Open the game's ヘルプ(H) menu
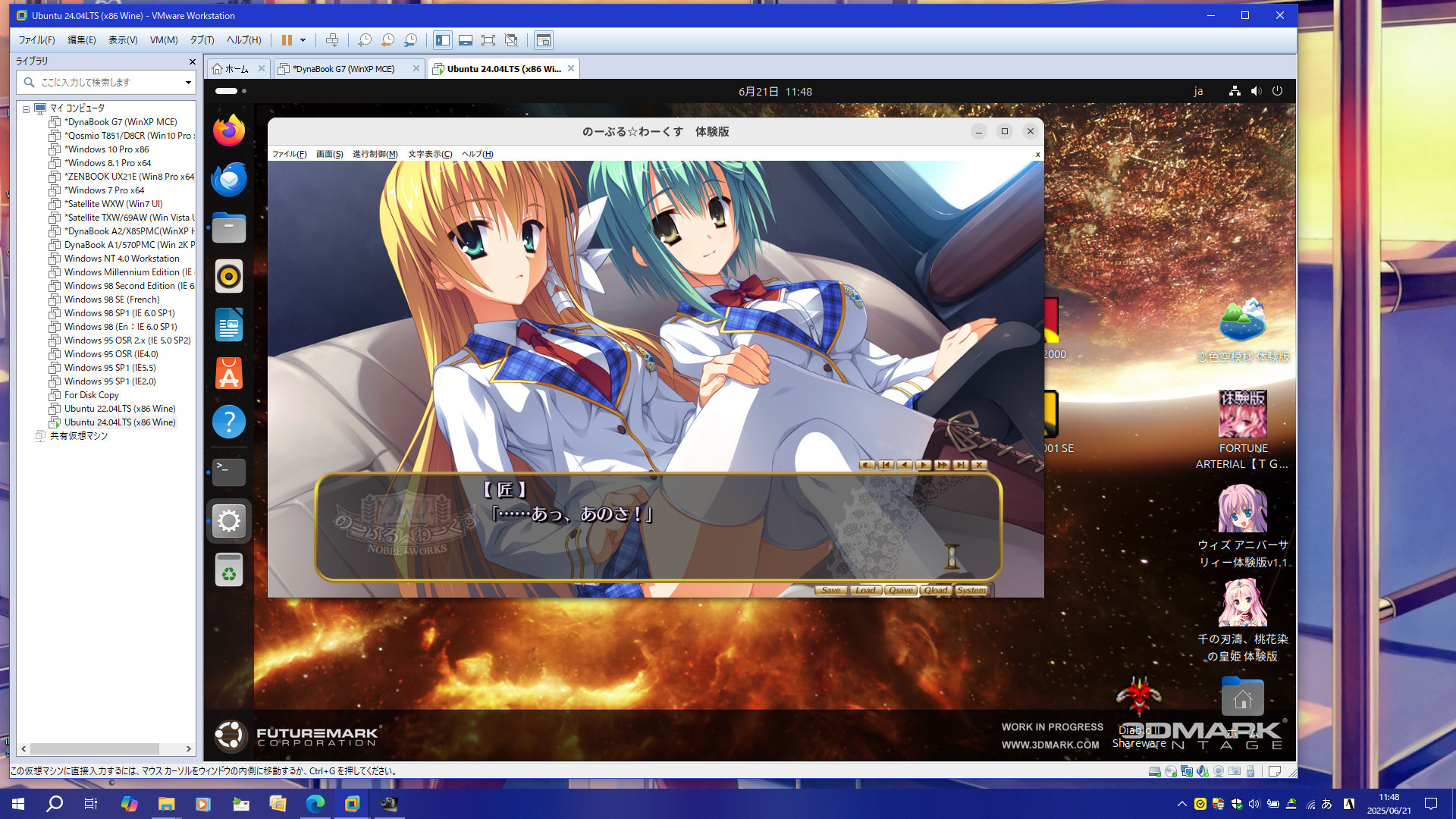The width and height of the screenshot is (1456, 819). (x=478, y=154)
